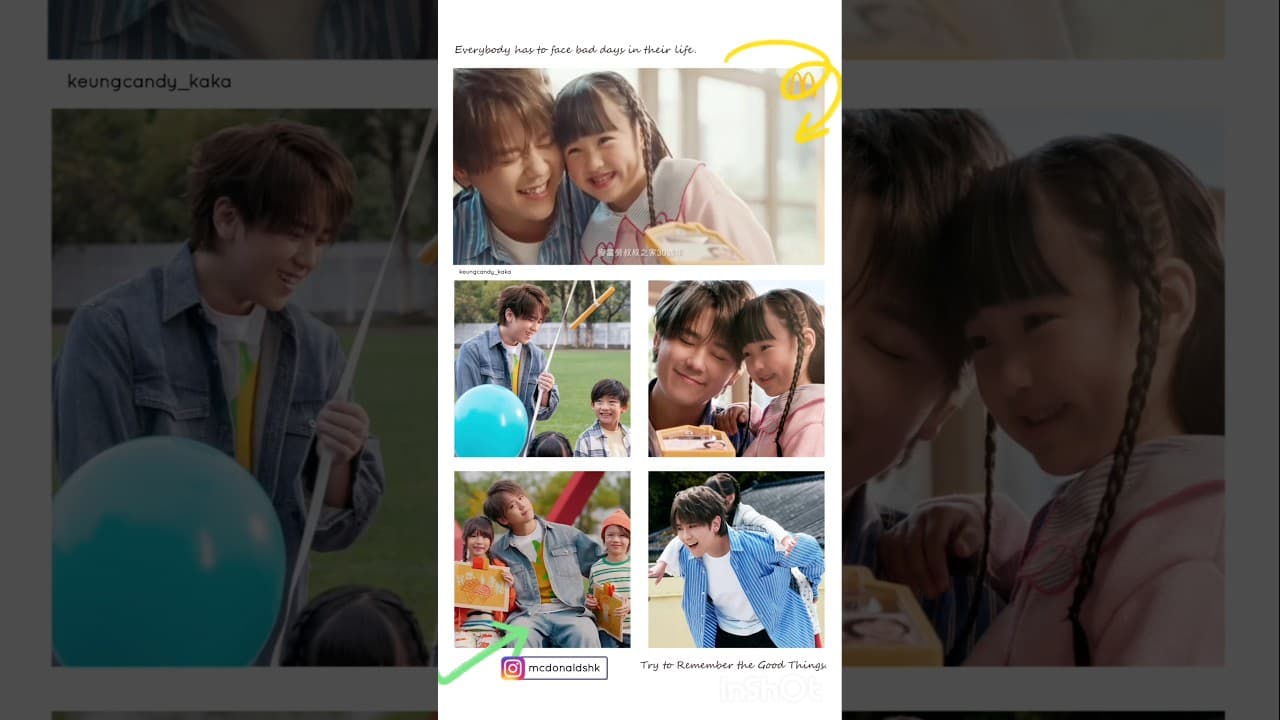Image resolution: width=1280 pixels, height=720 pixels.
Task: Click the text "Try to Remember the Good Things"
Action: [x=733, y=665]
